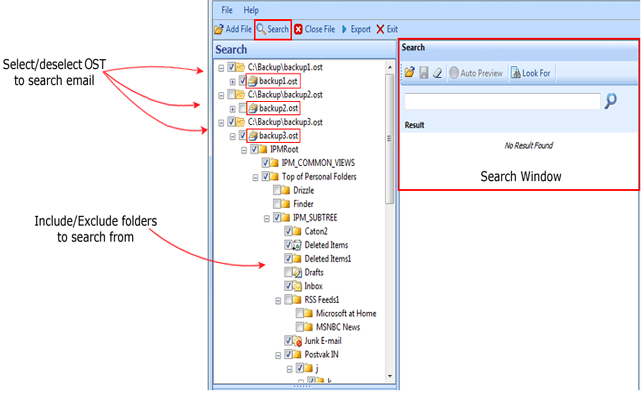Collapse the C:\Backup\backup3.ost node
The image size is (642, 396).
(221, 123)
